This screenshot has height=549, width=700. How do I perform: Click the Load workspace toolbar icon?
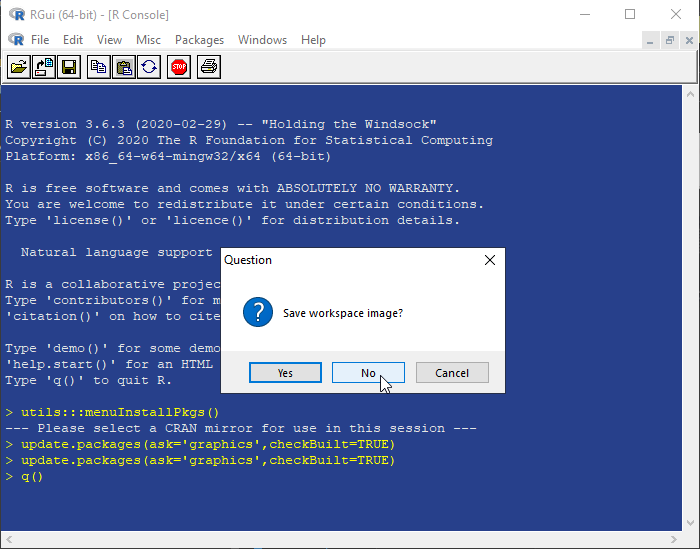point(44,67)
